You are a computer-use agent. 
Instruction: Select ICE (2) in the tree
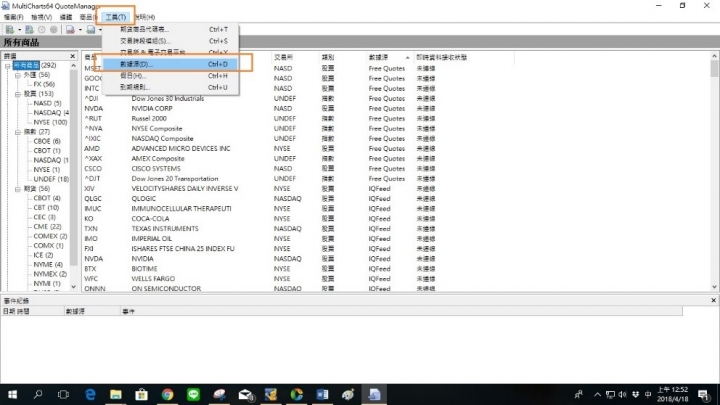[43, 255]
